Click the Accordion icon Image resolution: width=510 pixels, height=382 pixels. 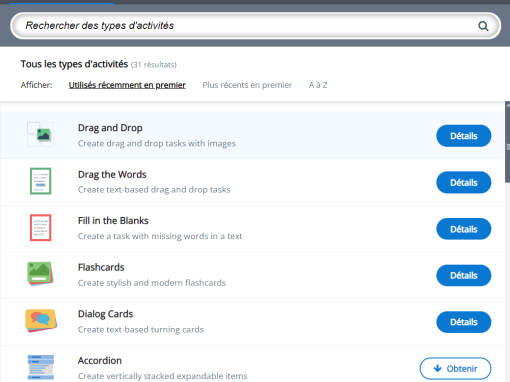click(41, 367)
